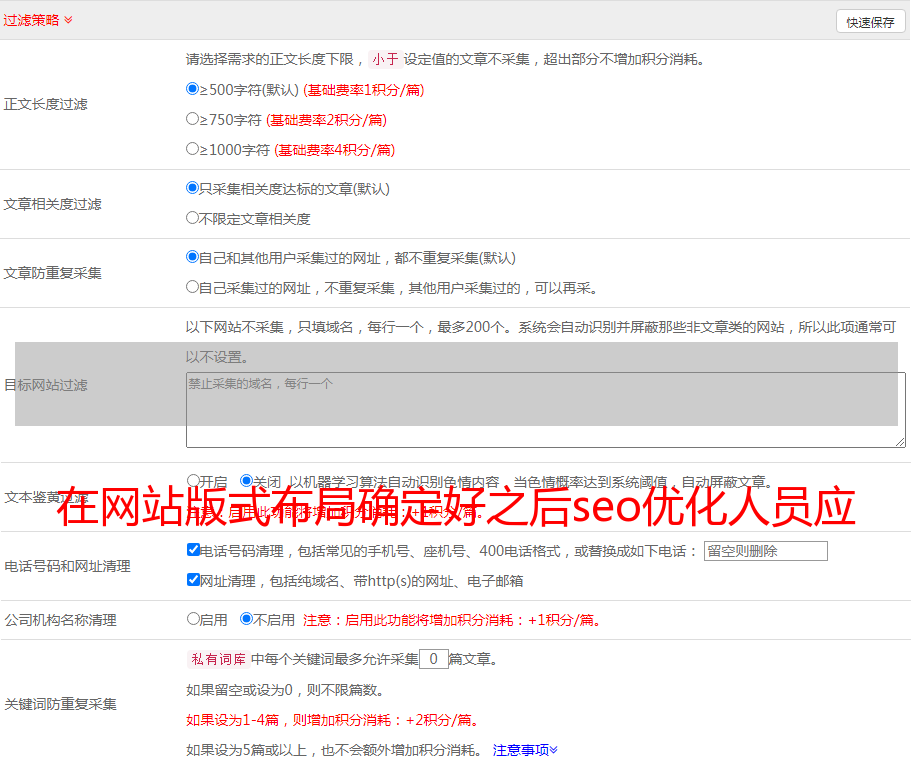Select the ≥750字符 length option
The image size is (912, 768).
click(193, 119)
